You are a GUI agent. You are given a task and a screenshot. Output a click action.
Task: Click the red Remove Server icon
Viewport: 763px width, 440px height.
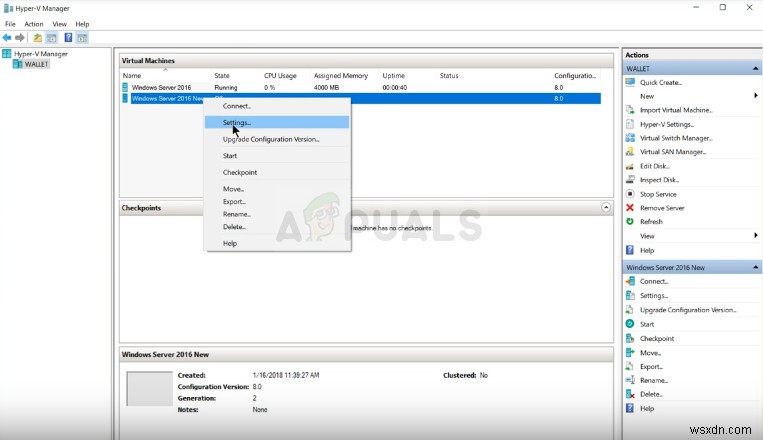tap(630, 208)
